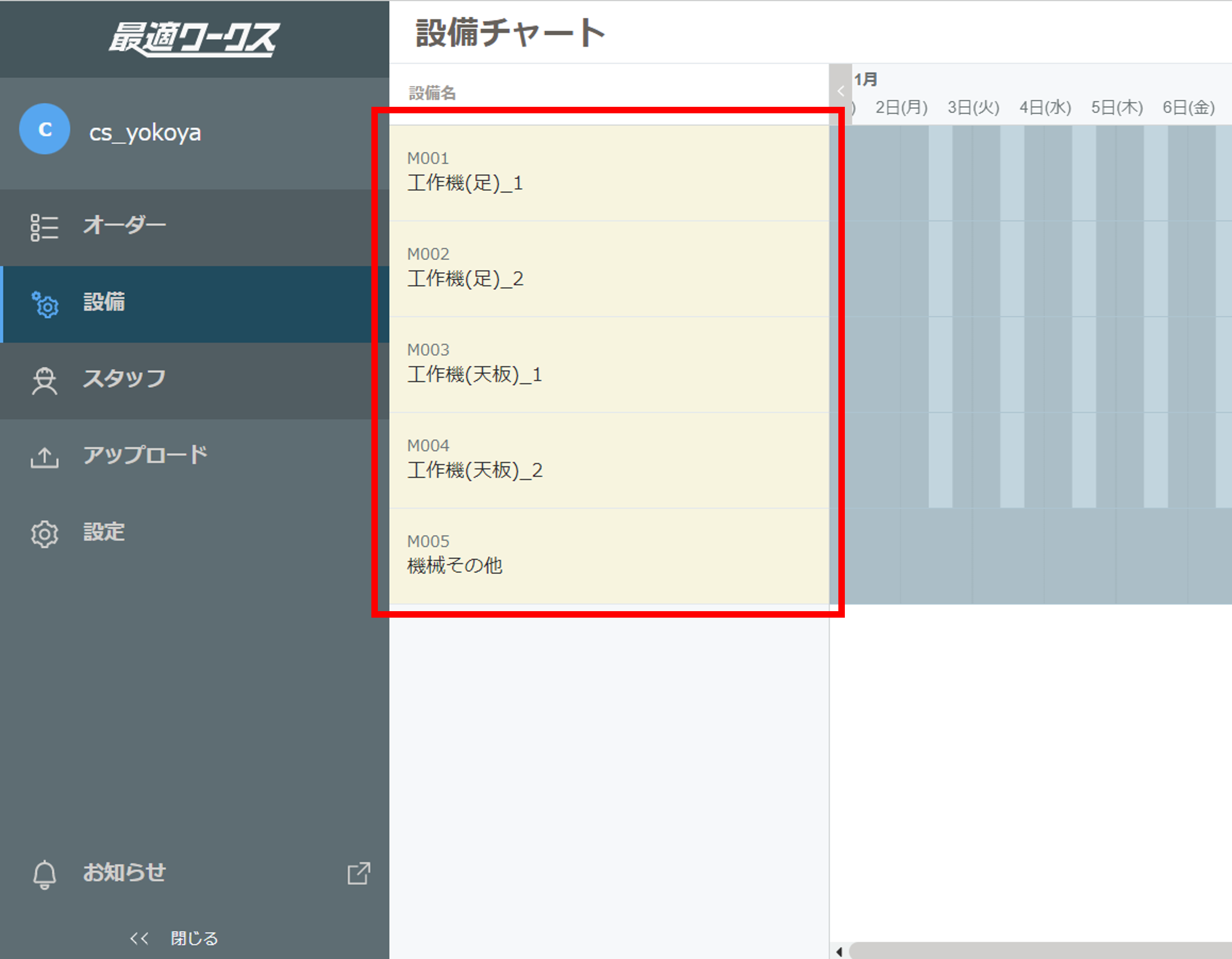The image size is (1232, 959).
Task: Click the 設備名 column header
Action: (x=432, y=93)
